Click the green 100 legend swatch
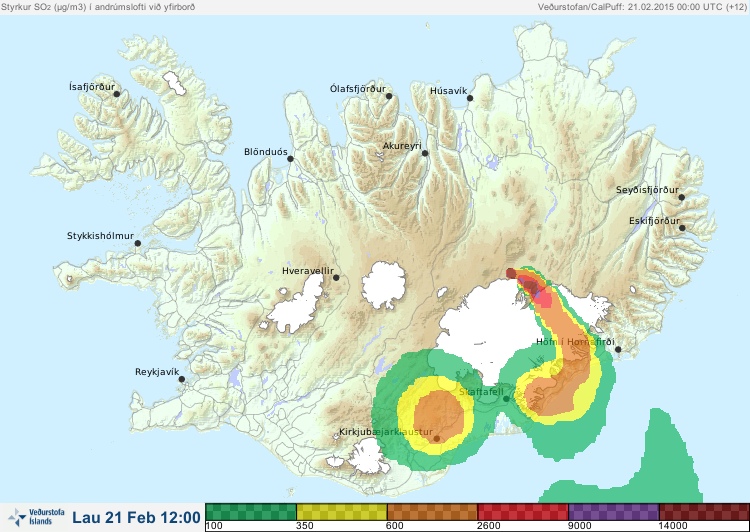 251,511
